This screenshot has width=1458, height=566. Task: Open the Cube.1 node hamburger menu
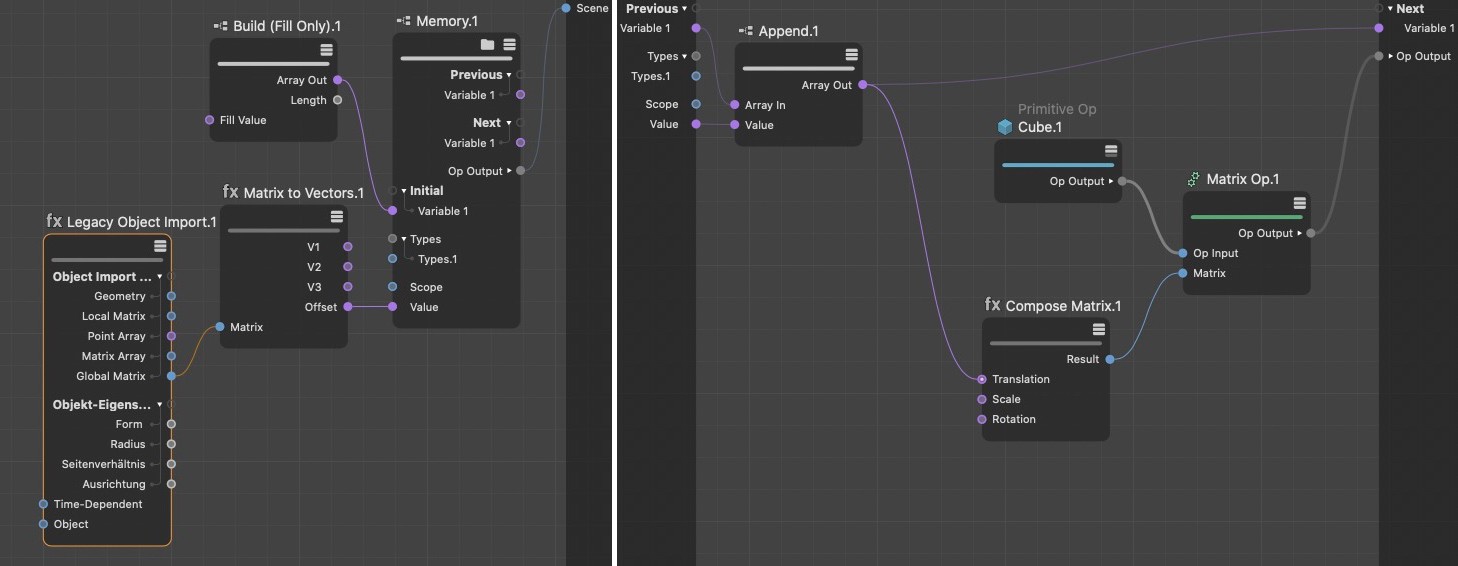point(1111,151)
